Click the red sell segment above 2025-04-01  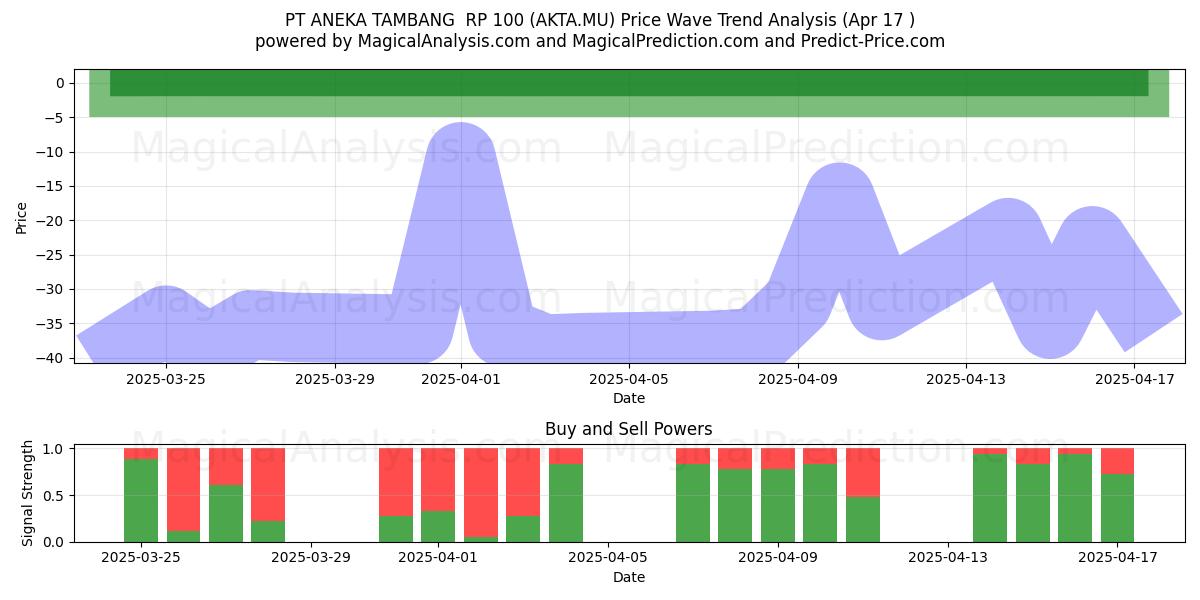point(438,479)
